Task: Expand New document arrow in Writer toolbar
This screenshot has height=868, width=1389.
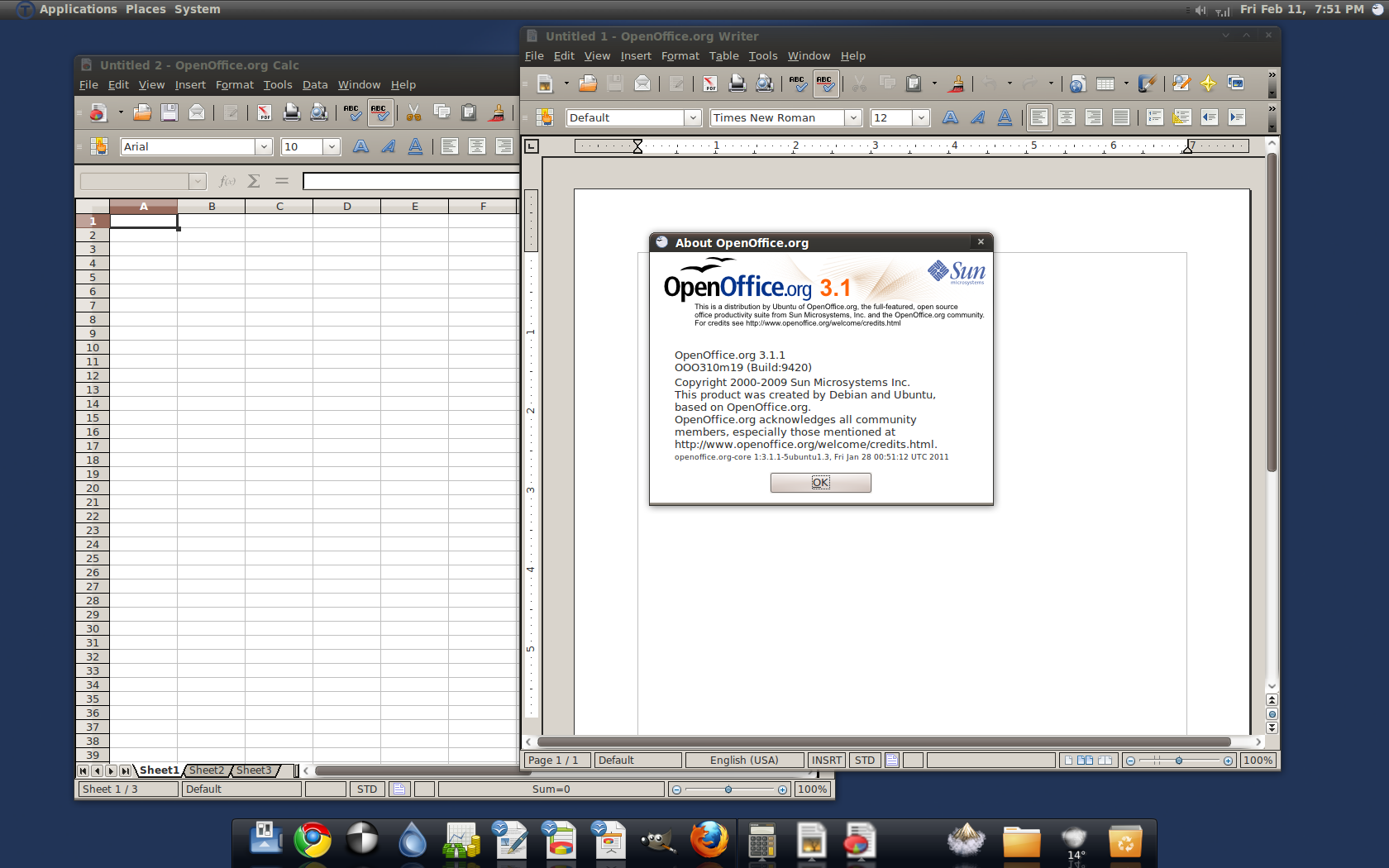Action: click(x=566, y=83)
